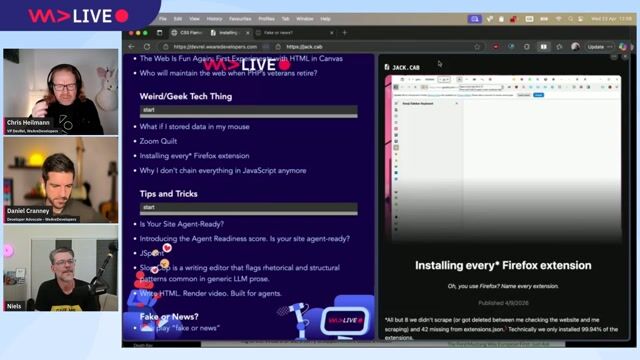The image size is (640, 360).
Task: Open the profile avatar in browser toolbar
Action: (576, 47)
